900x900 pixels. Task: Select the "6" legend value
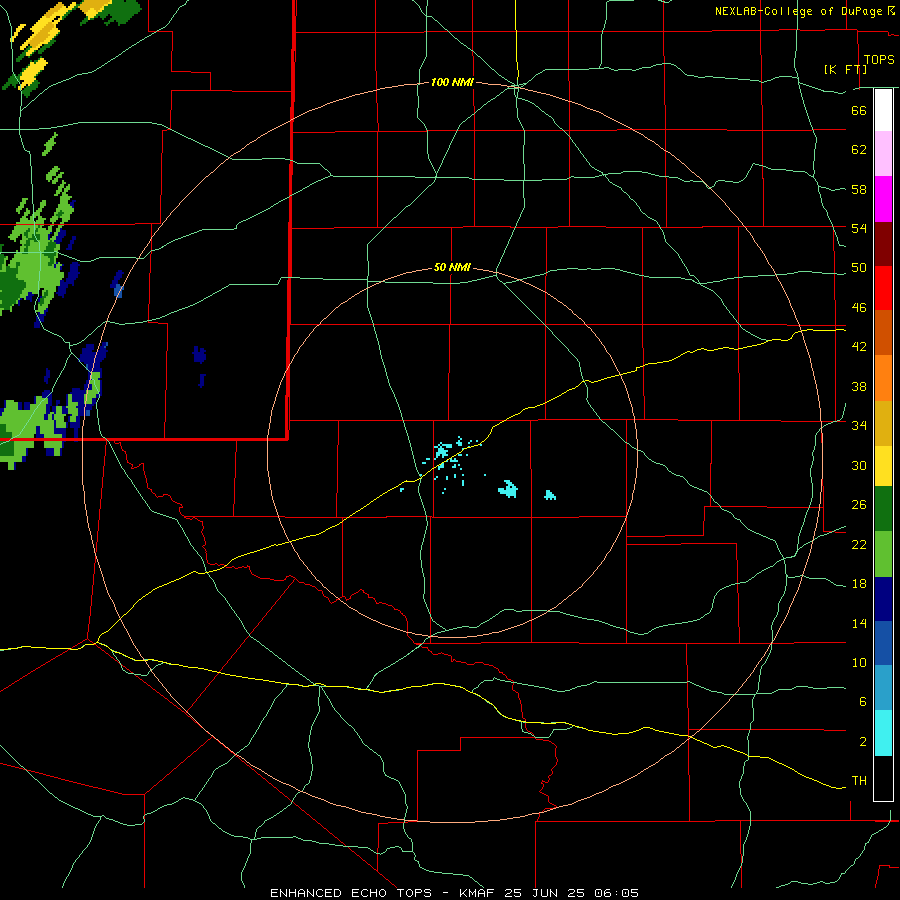click(862, 702)
